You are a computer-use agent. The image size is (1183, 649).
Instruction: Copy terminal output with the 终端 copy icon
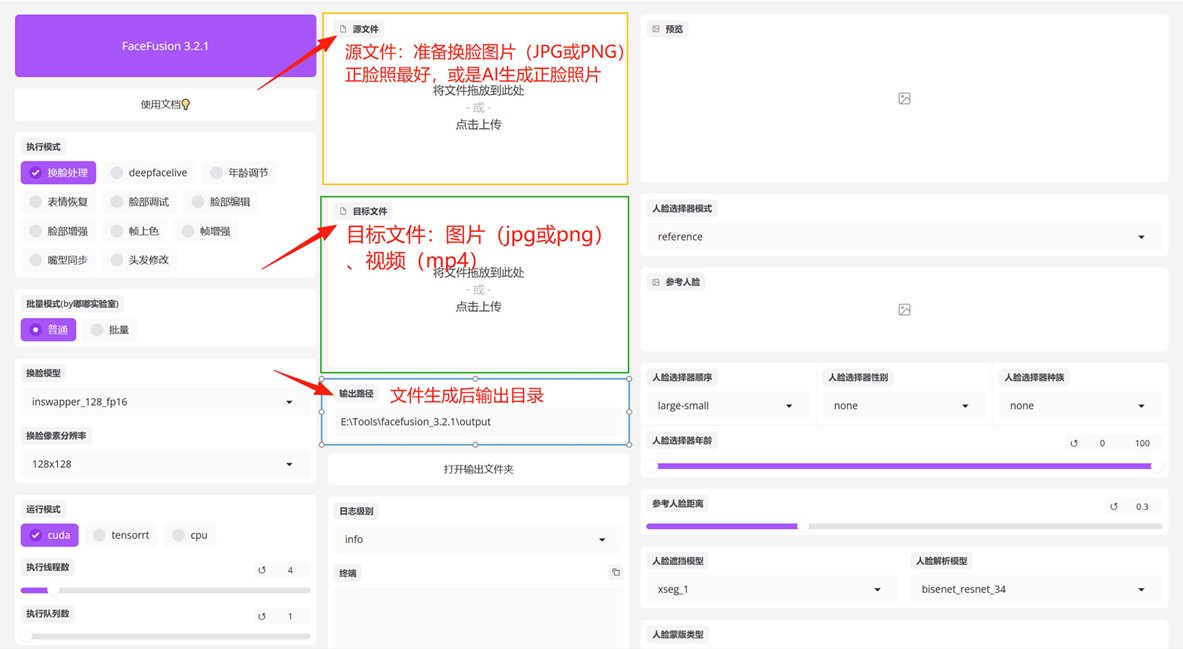pyautogui.click(x=616, y=573)
